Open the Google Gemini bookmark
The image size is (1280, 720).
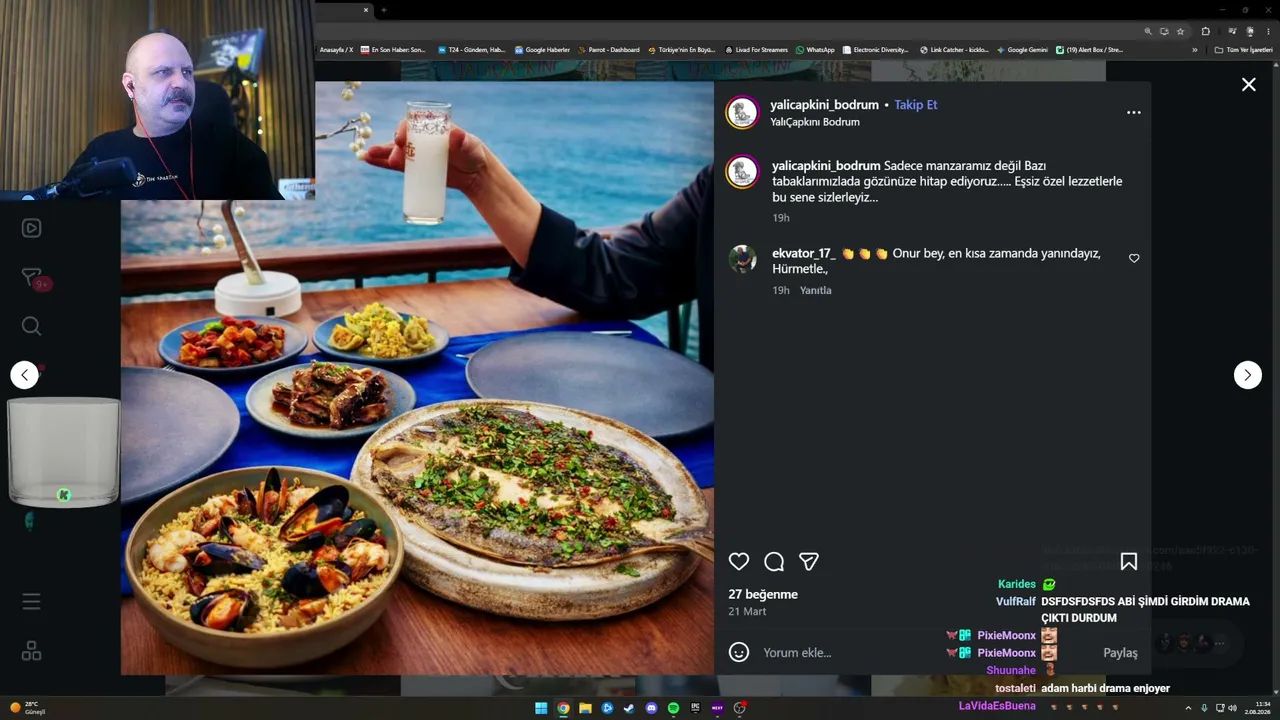coord(1022,50)
